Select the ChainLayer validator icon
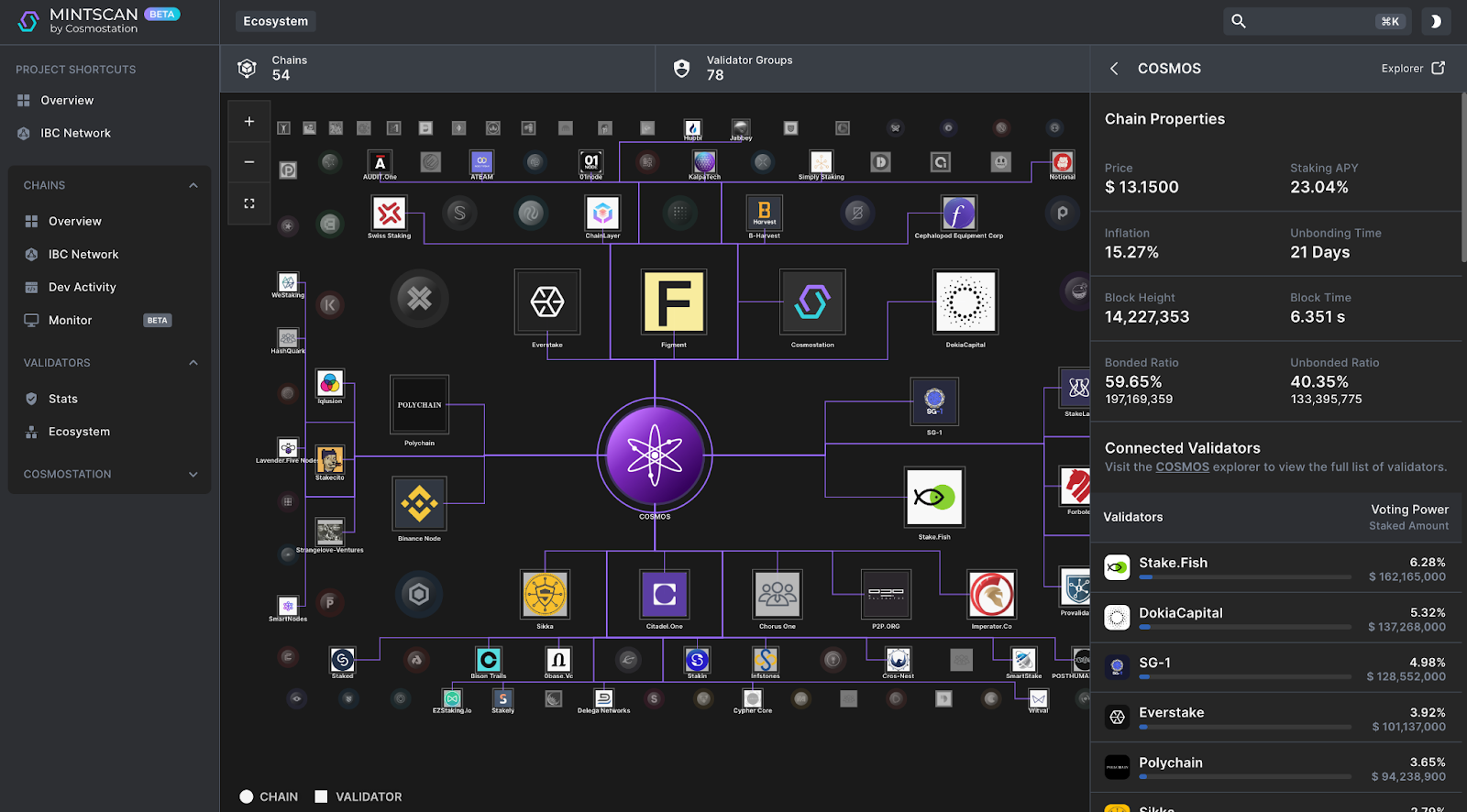 [602, 214]
